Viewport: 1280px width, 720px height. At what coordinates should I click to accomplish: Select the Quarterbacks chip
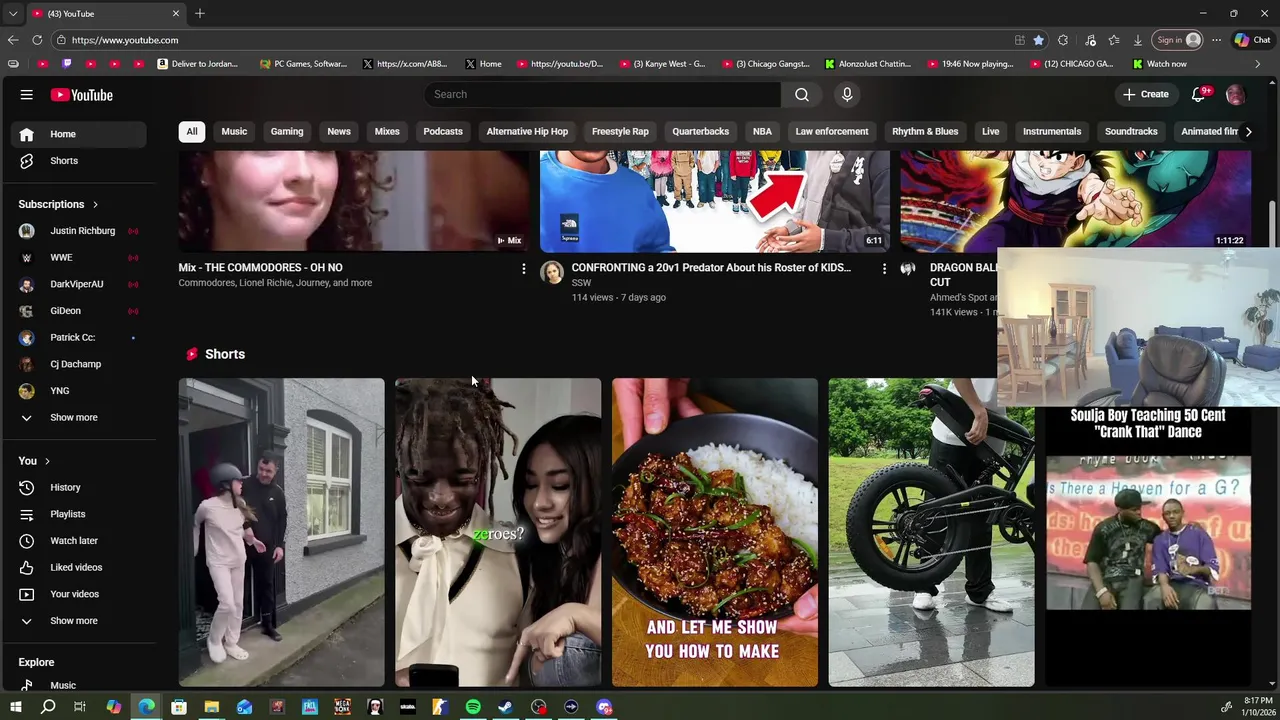pos(701,131)
